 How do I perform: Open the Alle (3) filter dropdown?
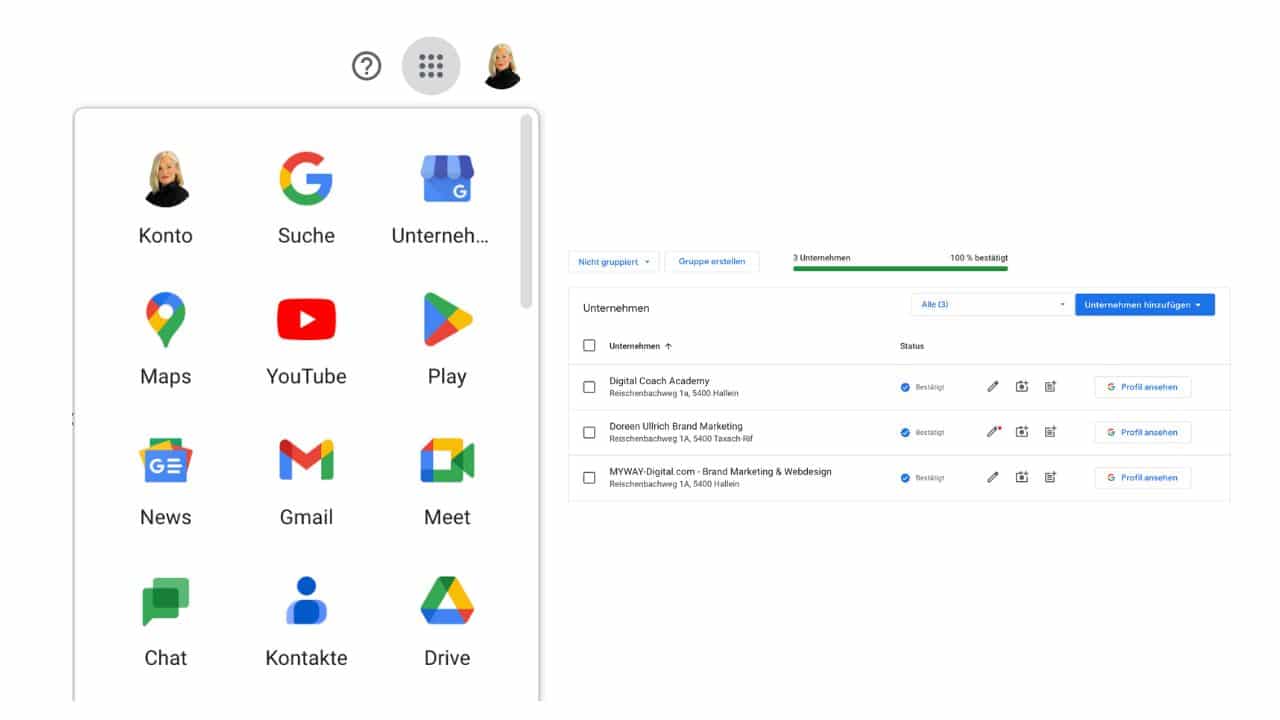coord(990,304)
